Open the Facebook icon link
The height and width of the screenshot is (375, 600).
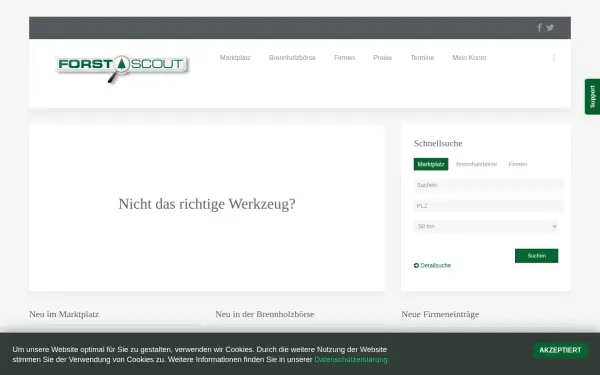coord(539,28)
